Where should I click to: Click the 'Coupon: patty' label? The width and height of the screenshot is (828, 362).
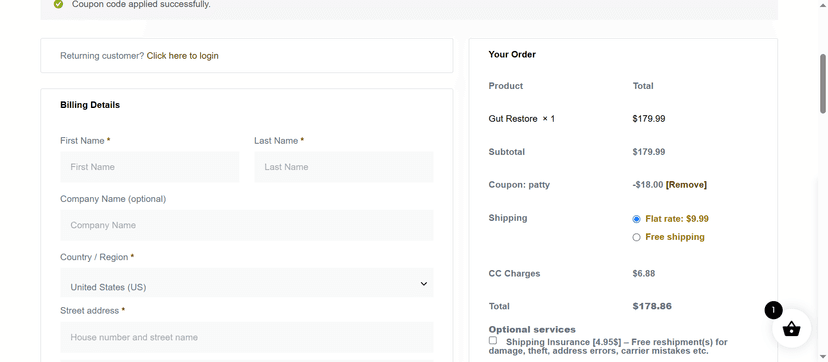[519, 185]
